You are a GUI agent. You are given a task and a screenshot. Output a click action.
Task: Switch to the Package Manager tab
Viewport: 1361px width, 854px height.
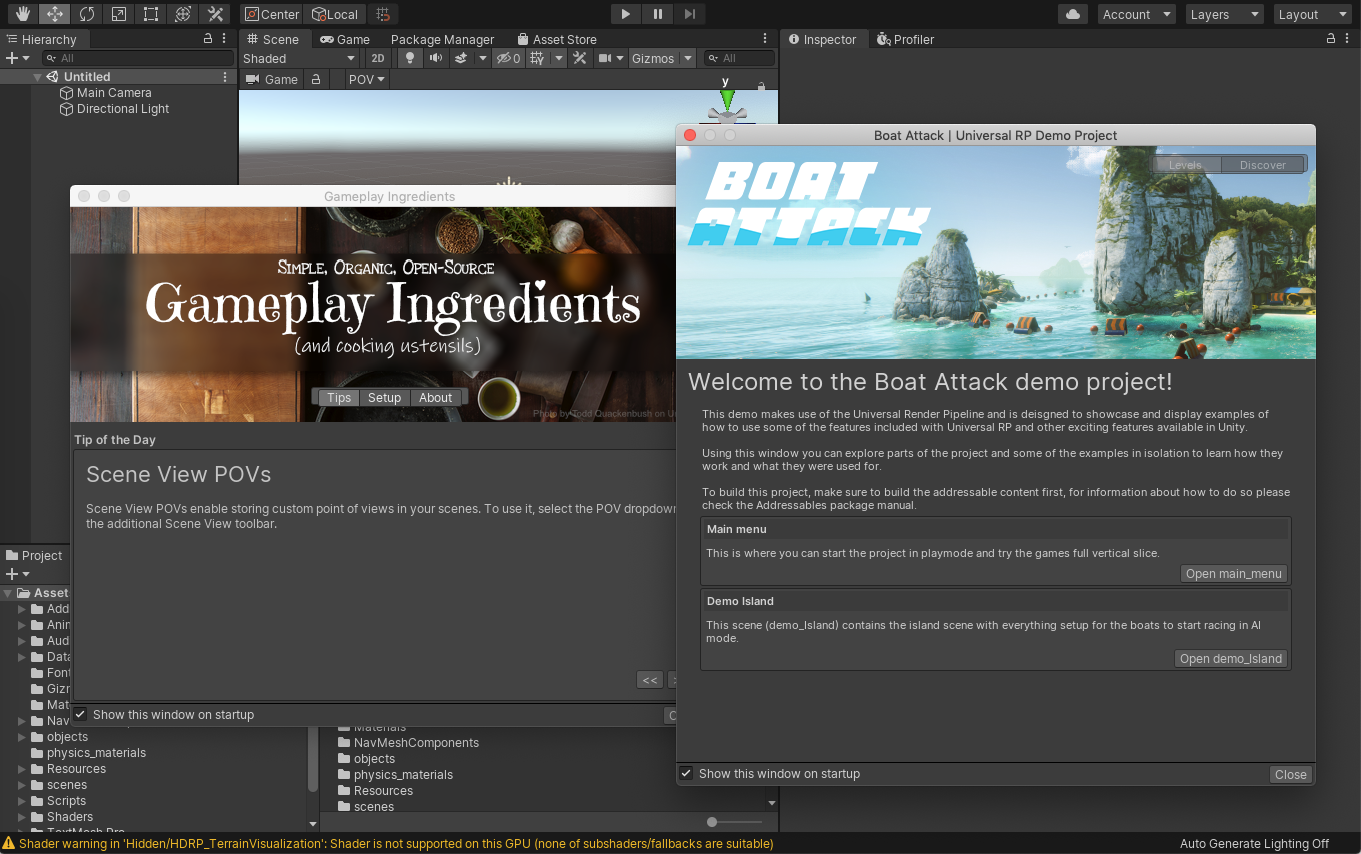pyautogui.click(x=442, y=39)
